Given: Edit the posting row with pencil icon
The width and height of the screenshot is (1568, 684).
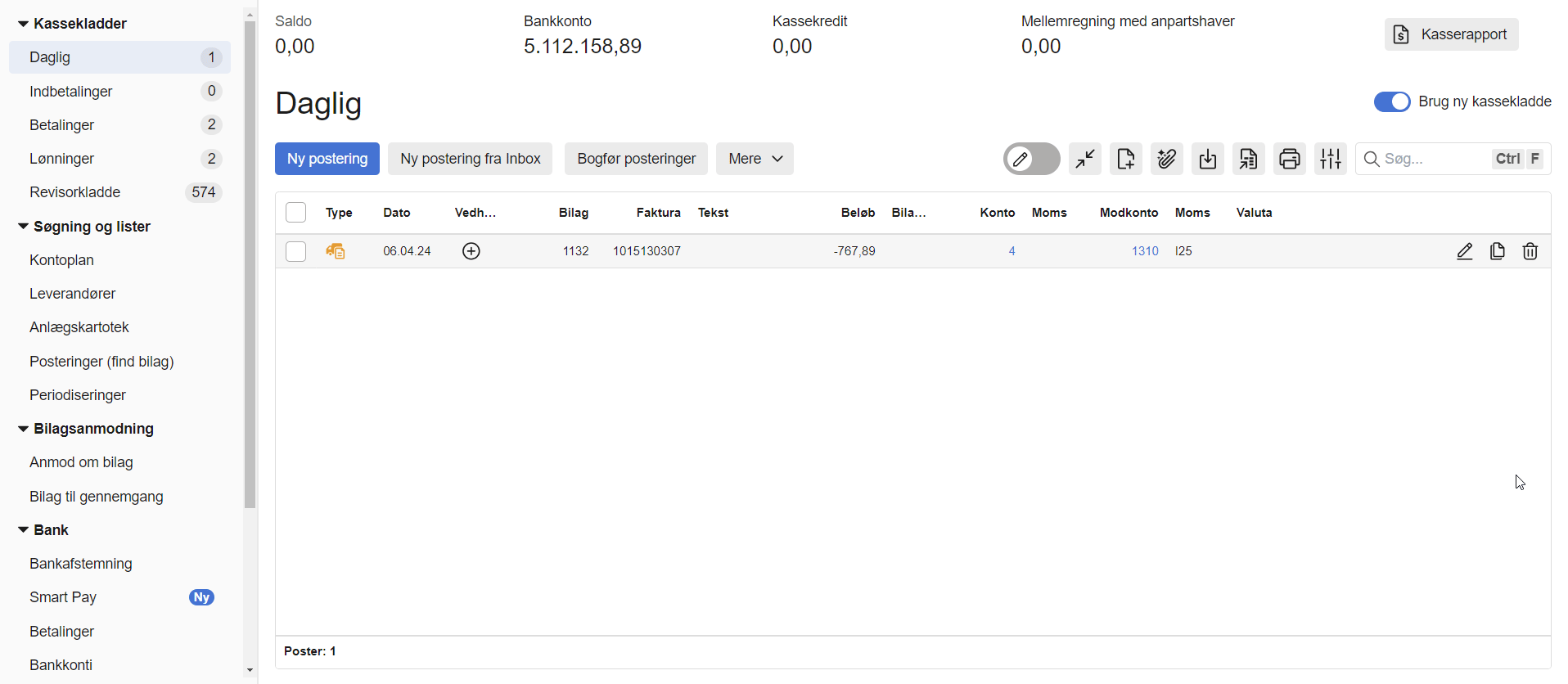Looking at the screenshot, I should coord(1464,251).
